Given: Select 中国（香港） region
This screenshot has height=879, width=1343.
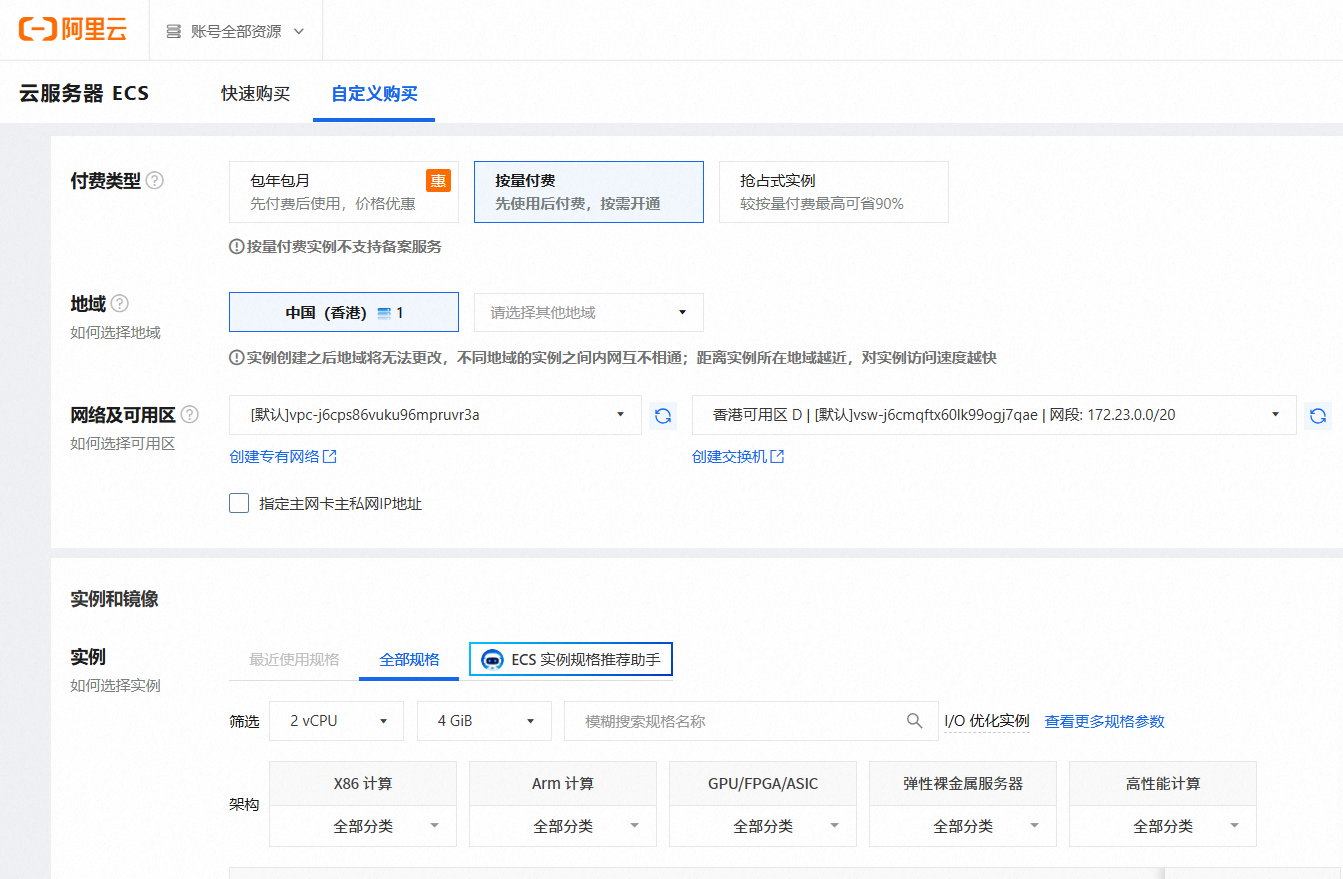Looking at the screenshot, I should point(344,312).
